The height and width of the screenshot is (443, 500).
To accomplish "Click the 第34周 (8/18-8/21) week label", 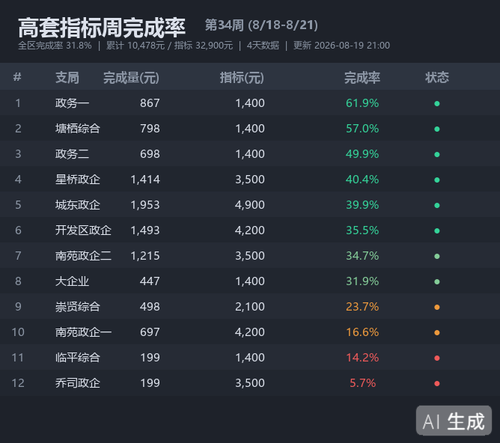I will [261, 25].
